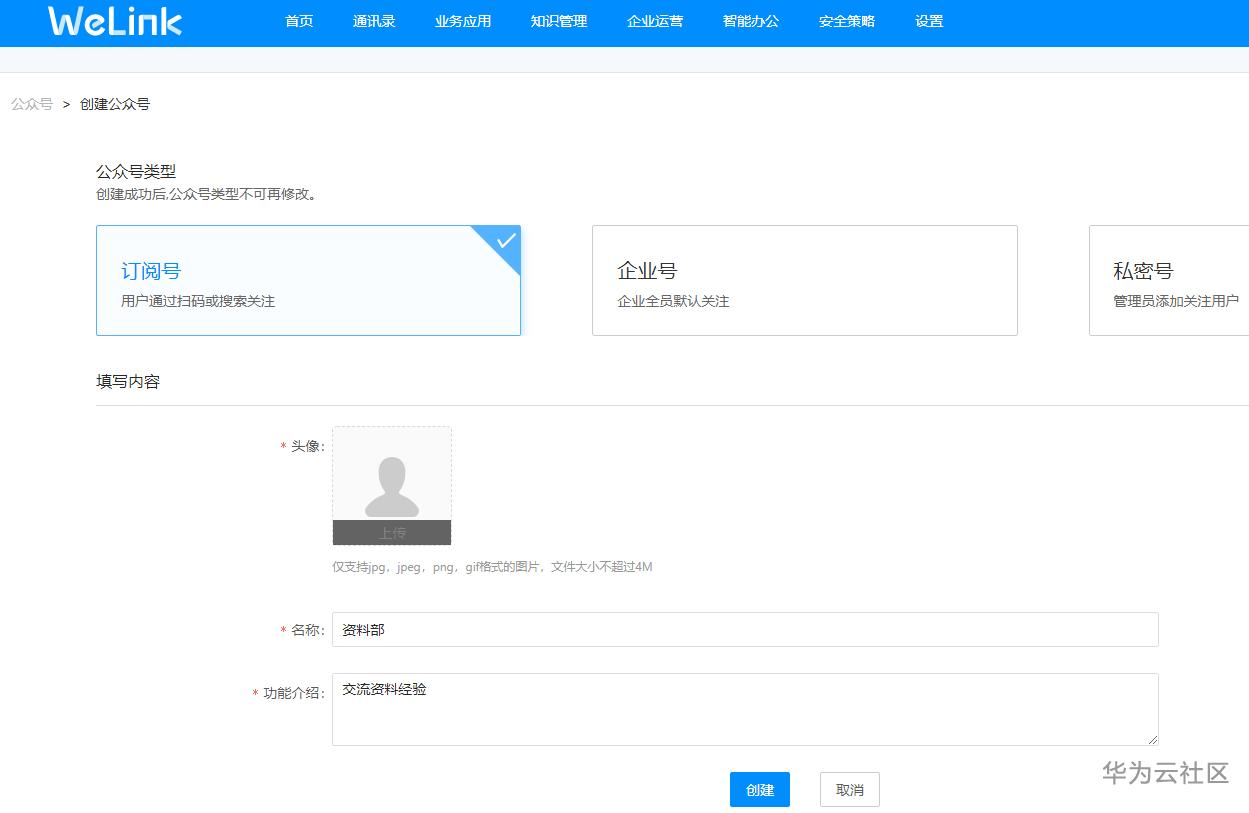Click the 填写内容 section heading
This screenshot has width=1249, height=813.
(128, 381)
